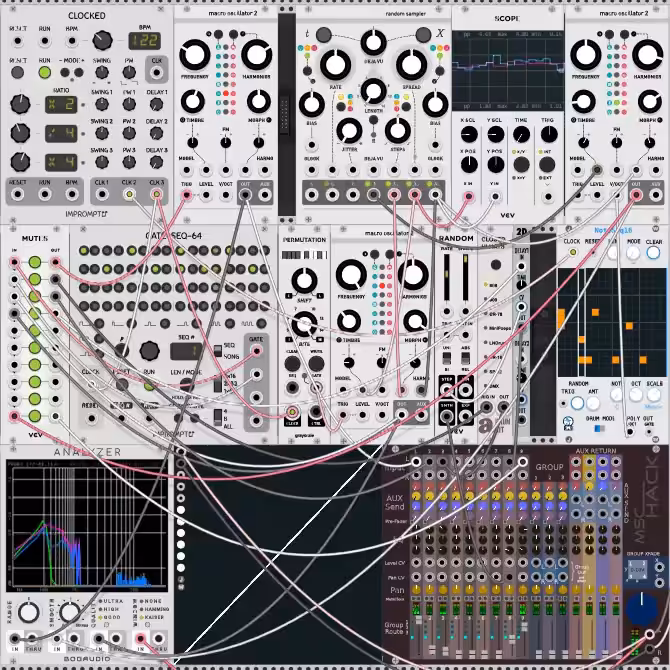This screenshot has height=670, width=670.
Task: Click Clocked's MODE plus button
Action: (x=79, y=72)
